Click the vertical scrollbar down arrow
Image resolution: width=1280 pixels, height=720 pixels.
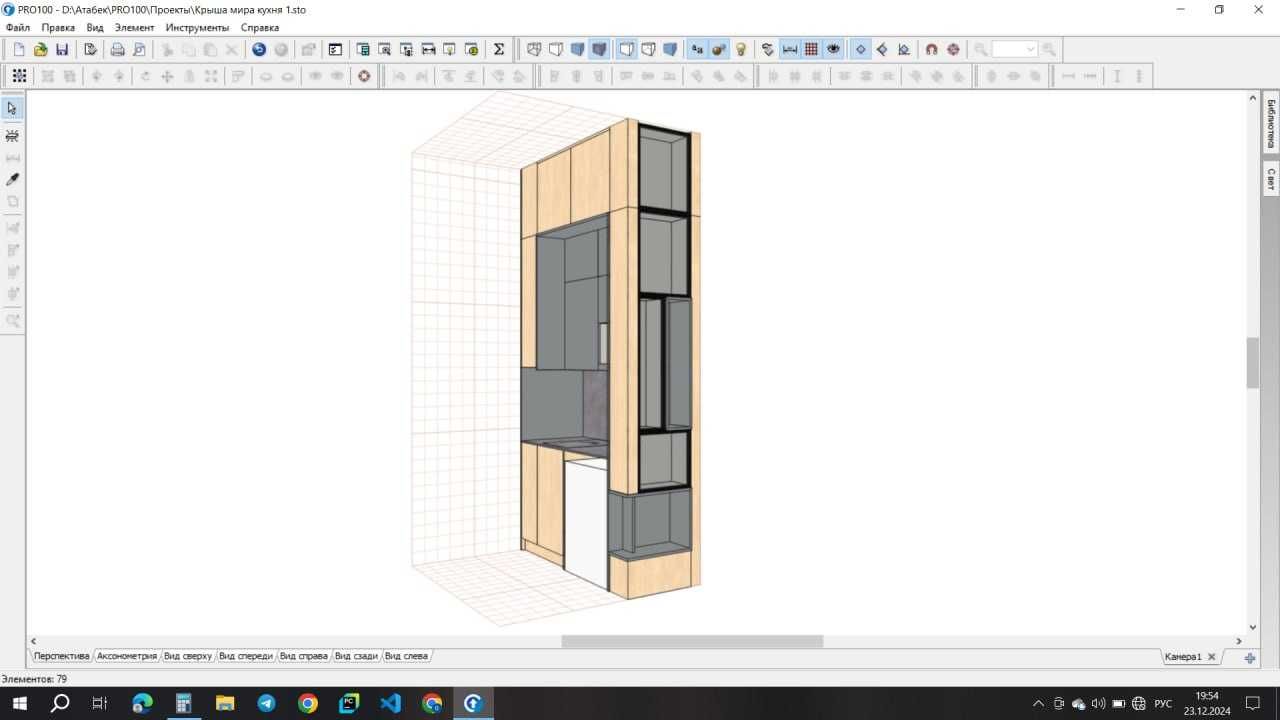tap(1252, 627)
